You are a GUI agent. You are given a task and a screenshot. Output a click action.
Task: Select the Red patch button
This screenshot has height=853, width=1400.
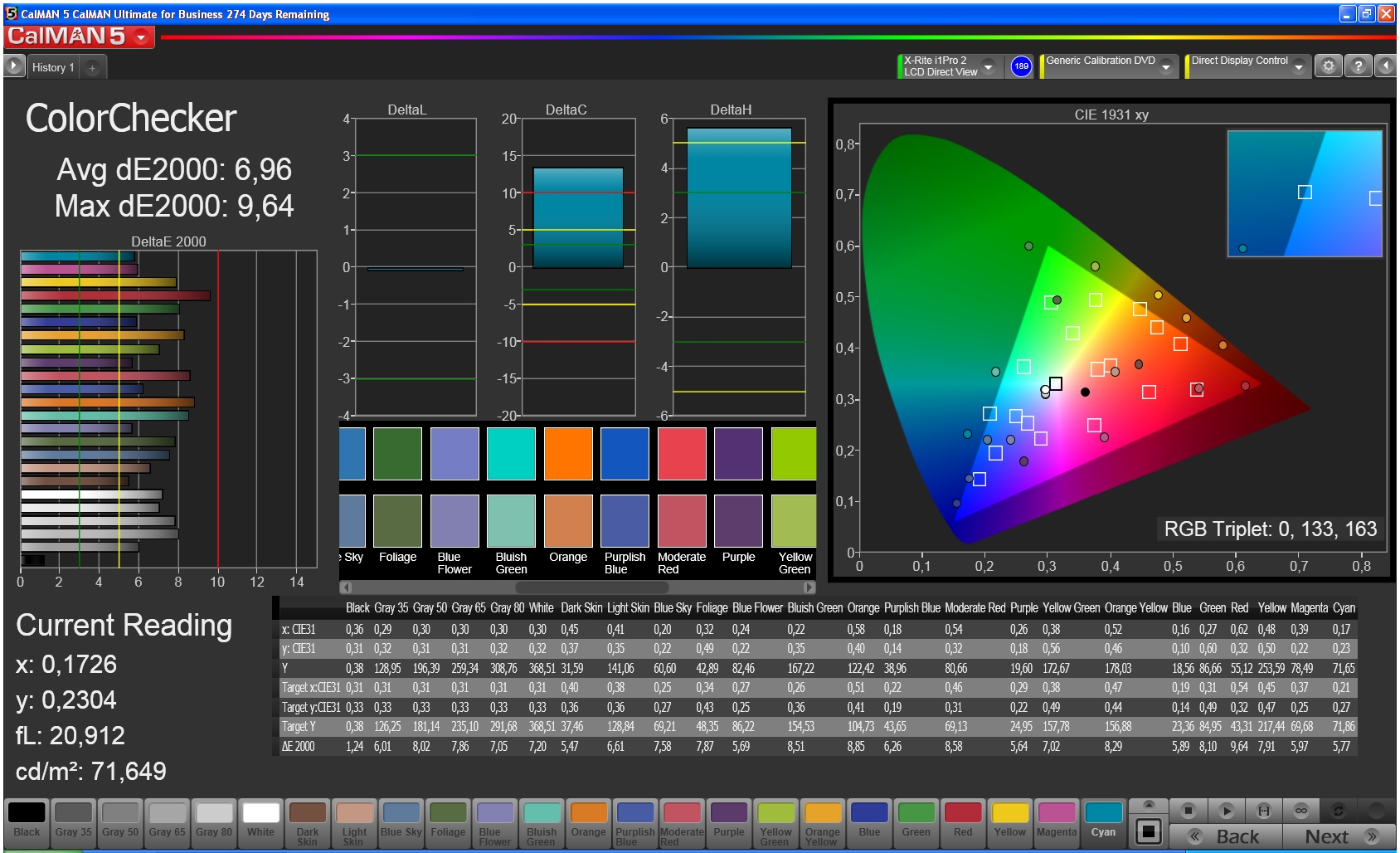pyautogui.click(x=963, y=823)
